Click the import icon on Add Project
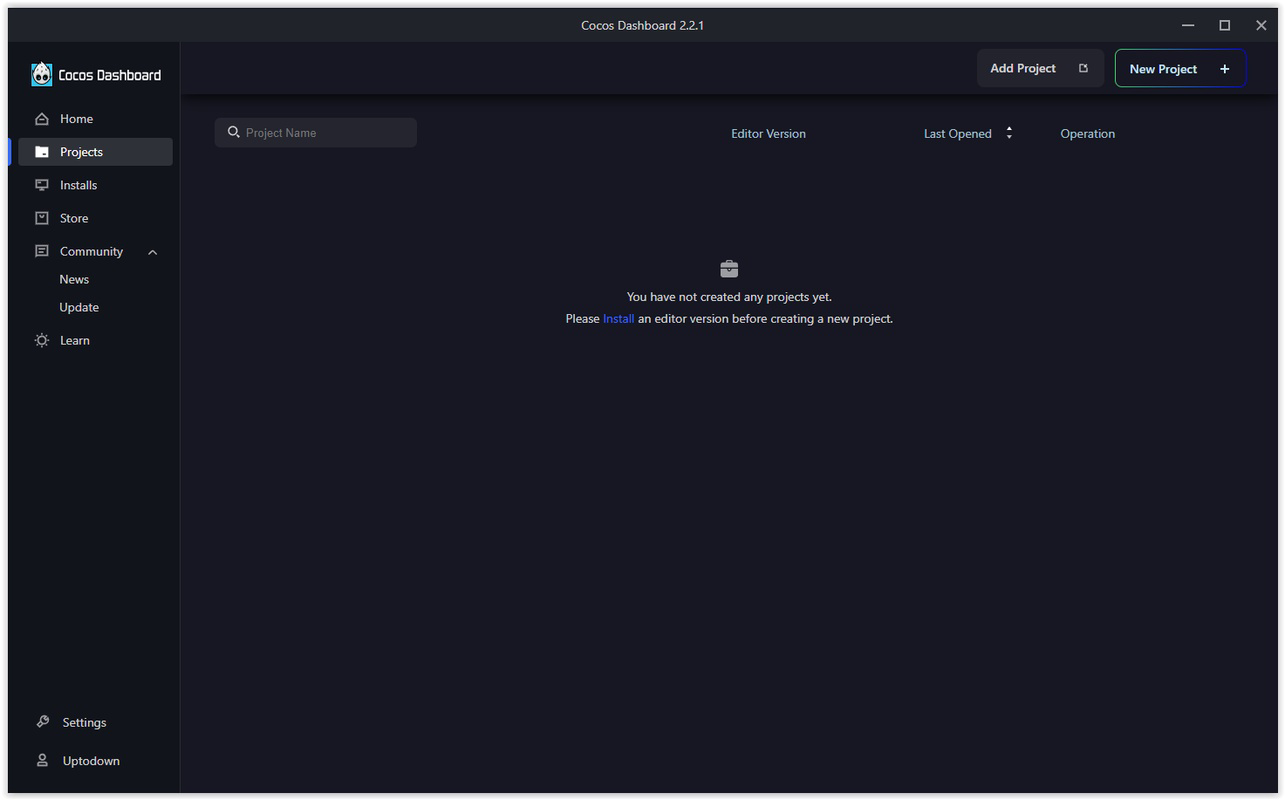 (1083, 68)
